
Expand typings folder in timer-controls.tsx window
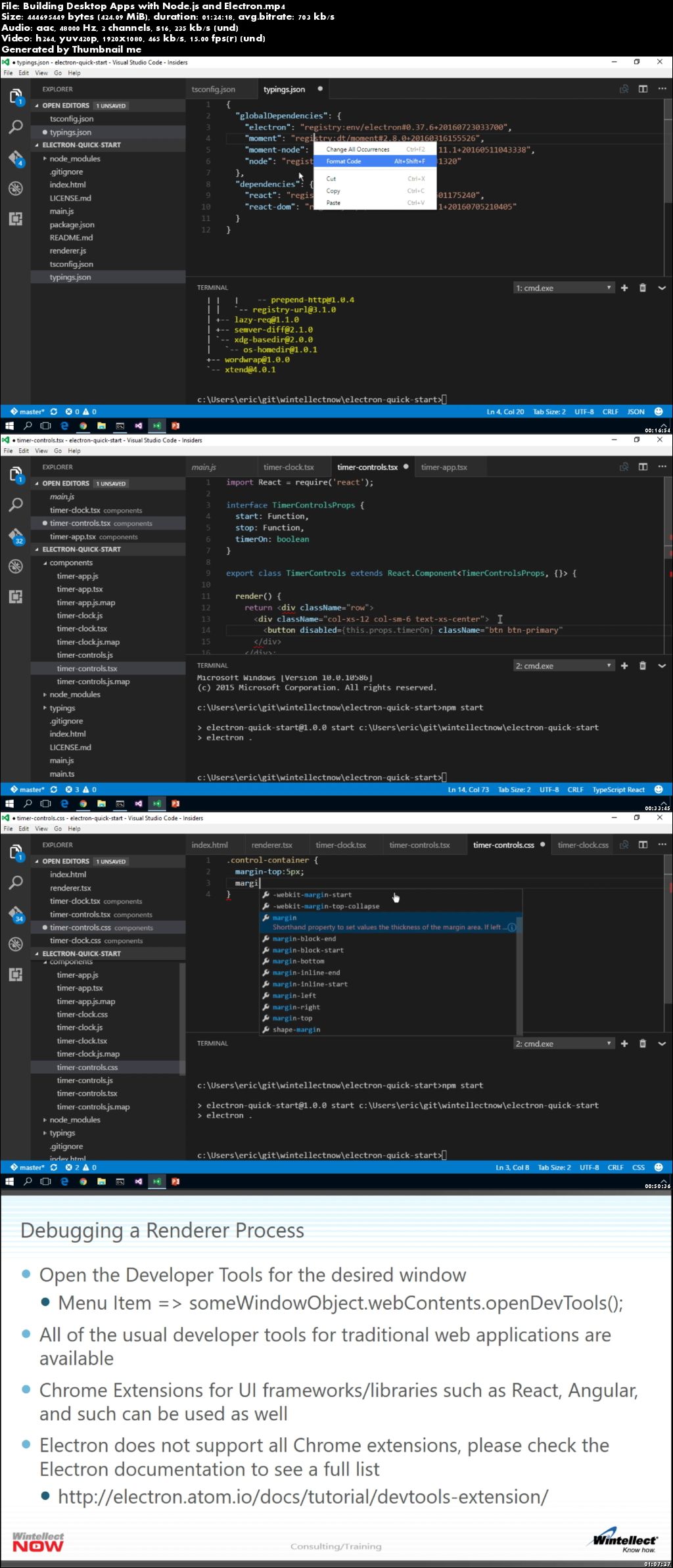click(45, 708)
